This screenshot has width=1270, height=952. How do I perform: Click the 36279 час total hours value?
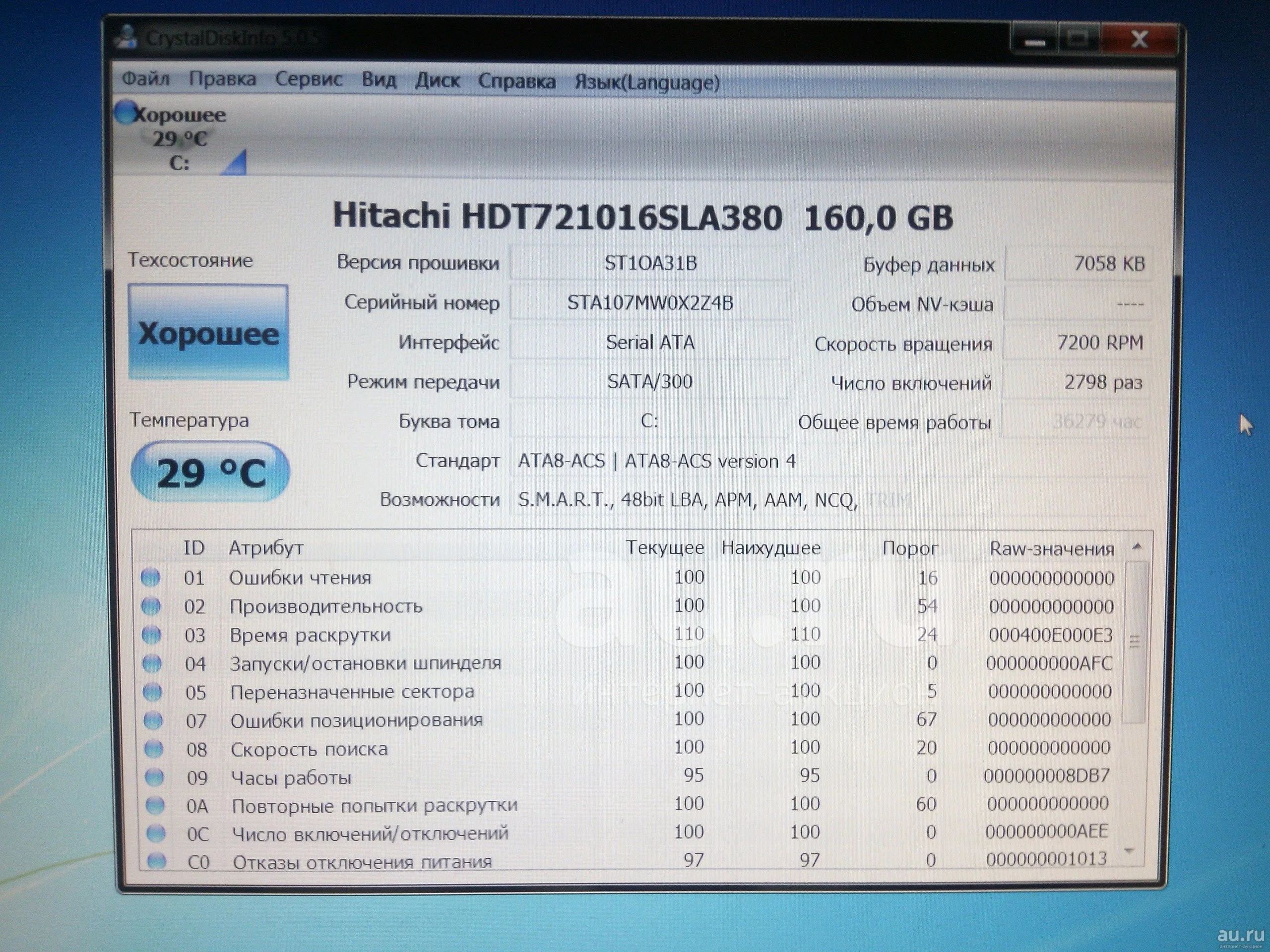click(x=1076, y=422)
